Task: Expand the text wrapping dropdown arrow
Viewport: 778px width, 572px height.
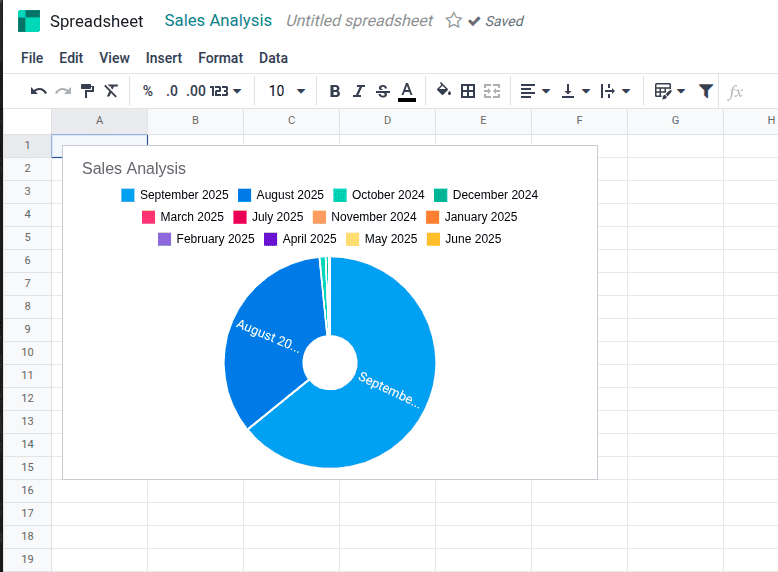Action: [x=626, y=91]
